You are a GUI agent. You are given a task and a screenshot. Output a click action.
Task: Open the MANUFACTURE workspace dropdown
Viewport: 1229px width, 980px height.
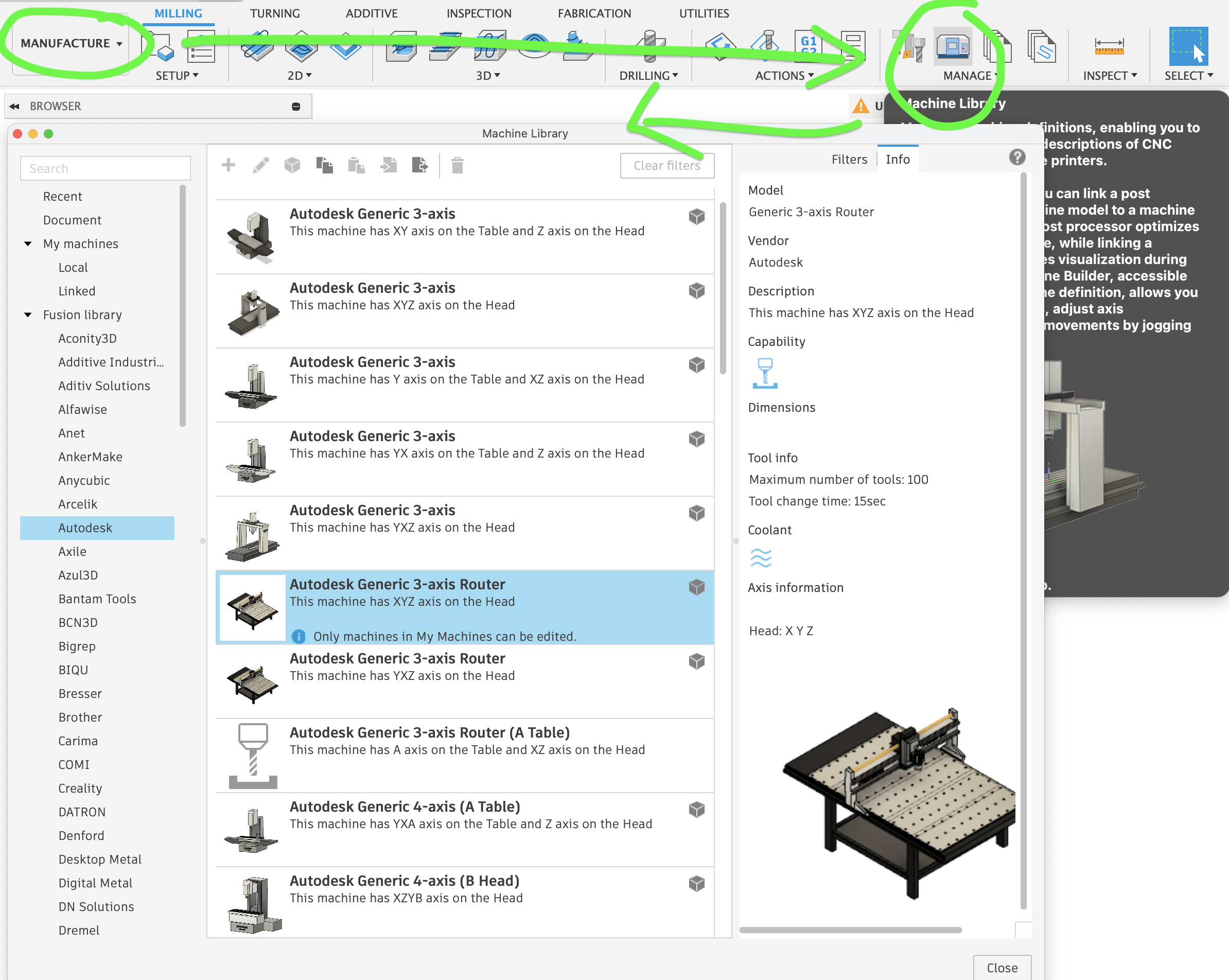point(71,43)
